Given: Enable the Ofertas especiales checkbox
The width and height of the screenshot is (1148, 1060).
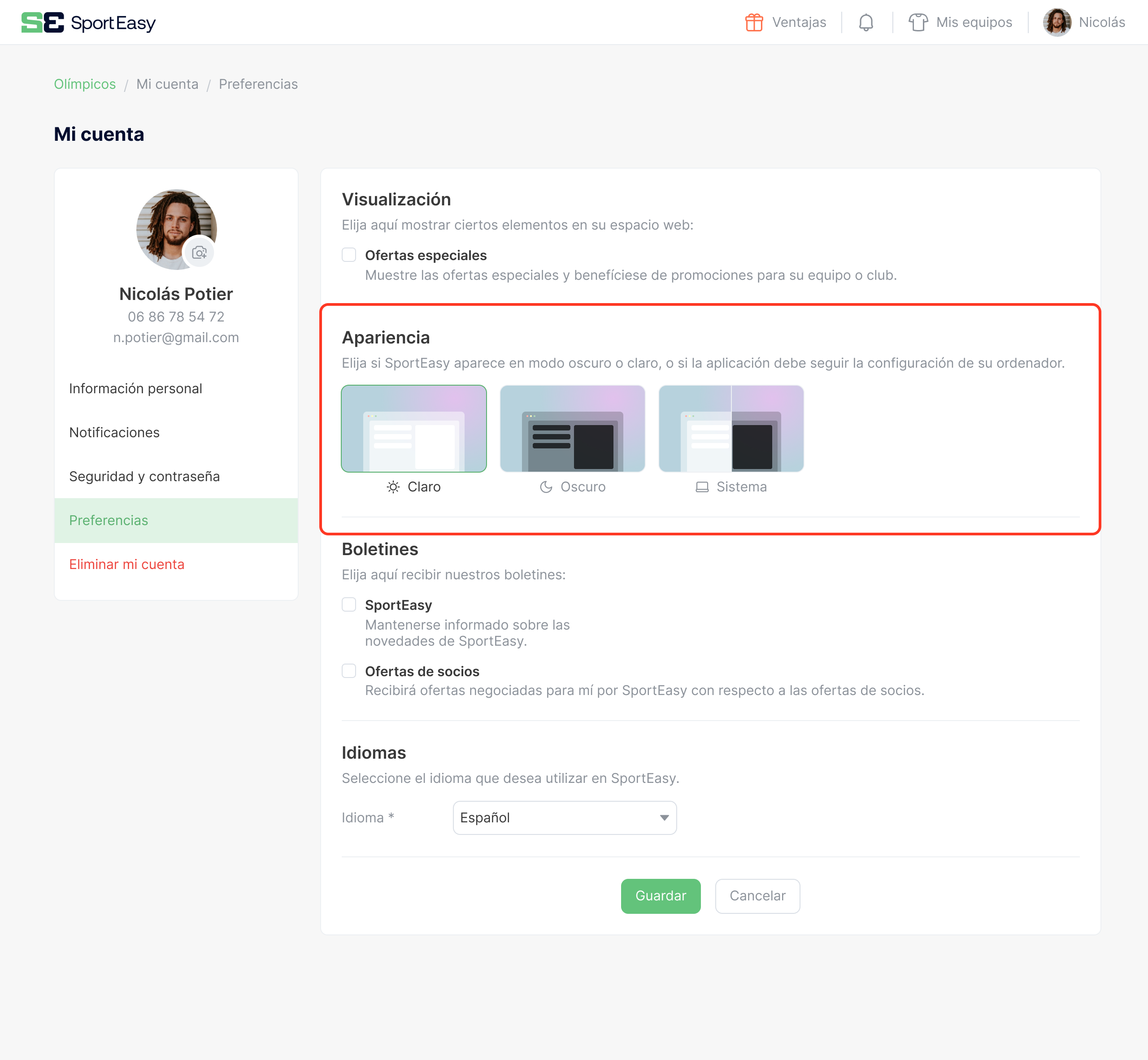Looking at the screenshot, I should [349, 255].
